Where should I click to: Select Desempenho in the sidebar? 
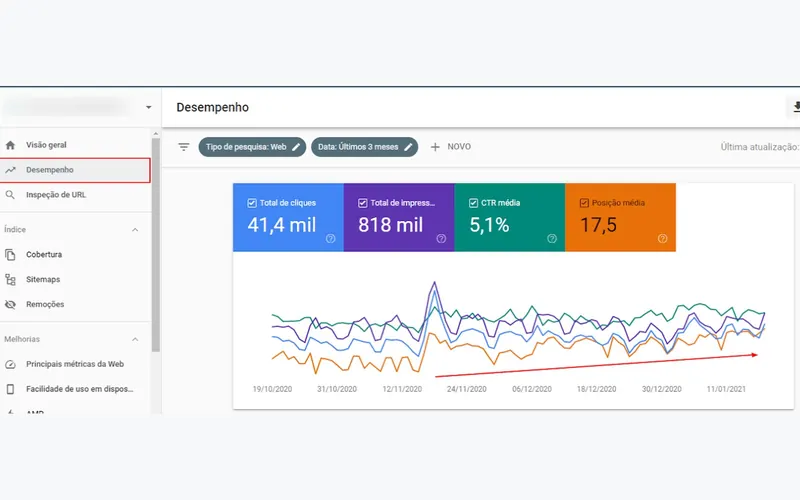[76, 170]
